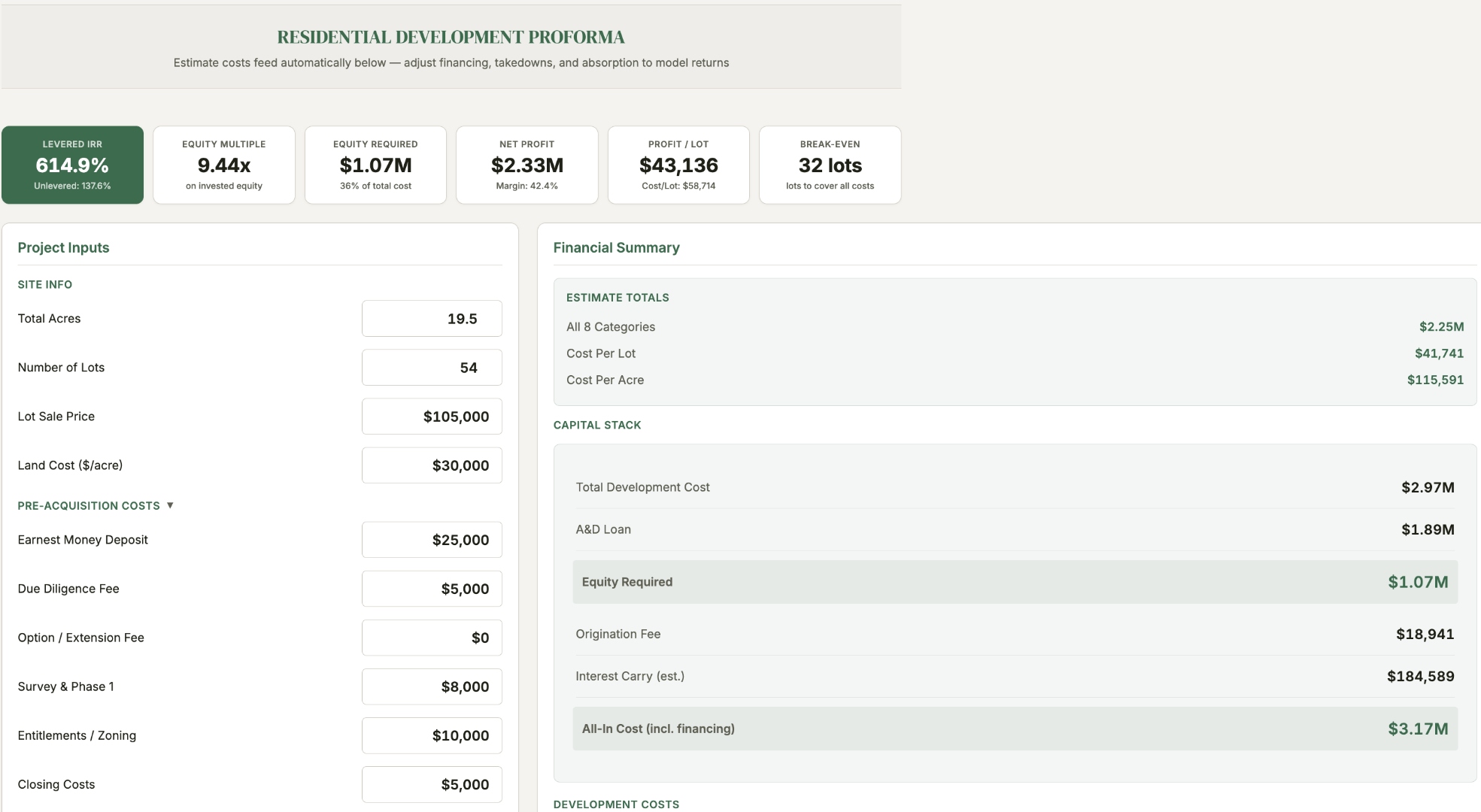Click the Land Cost per acre field
The height and width of the screenshot is (812, 1481).
pos(431,465)
